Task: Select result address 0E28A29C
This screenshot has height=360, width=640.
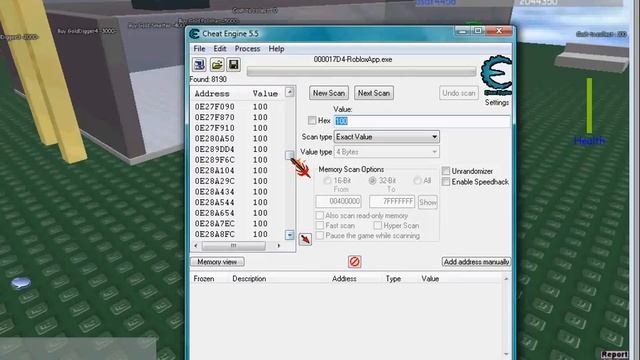Action: coord(214,181)
